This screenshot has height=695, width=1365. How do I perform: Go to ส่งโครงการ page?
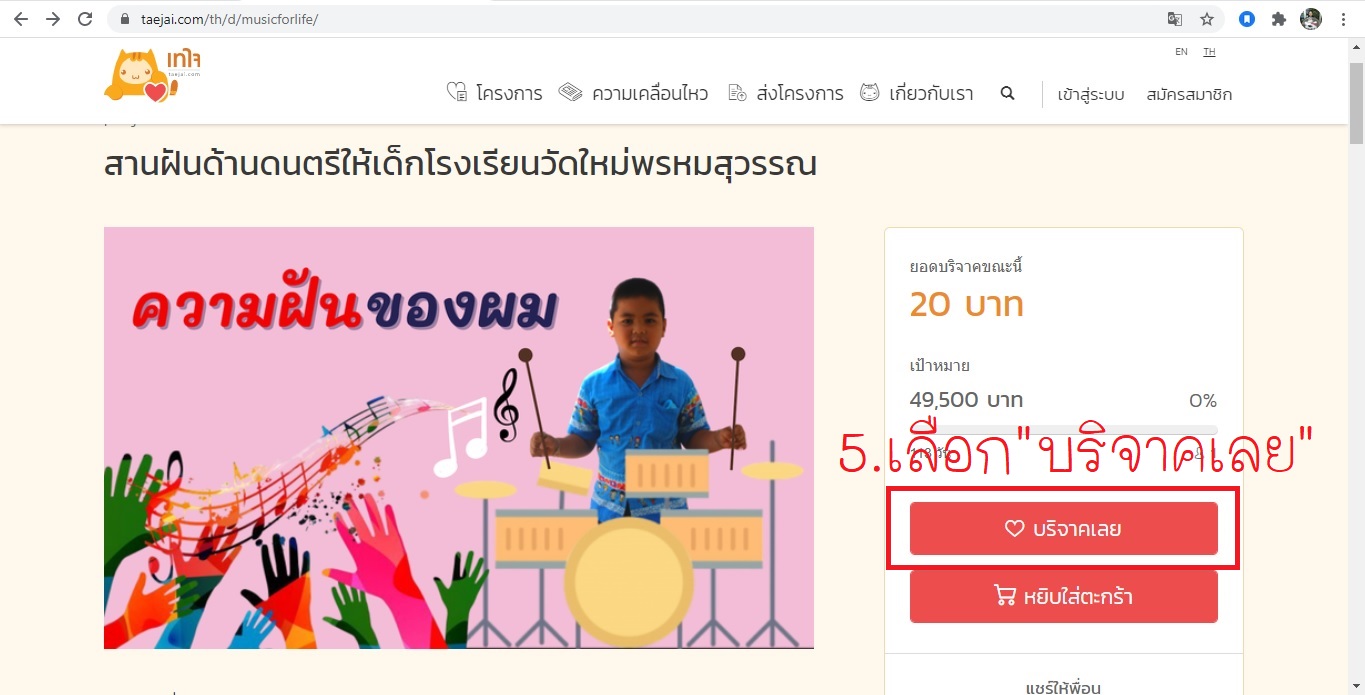[786, 93]
